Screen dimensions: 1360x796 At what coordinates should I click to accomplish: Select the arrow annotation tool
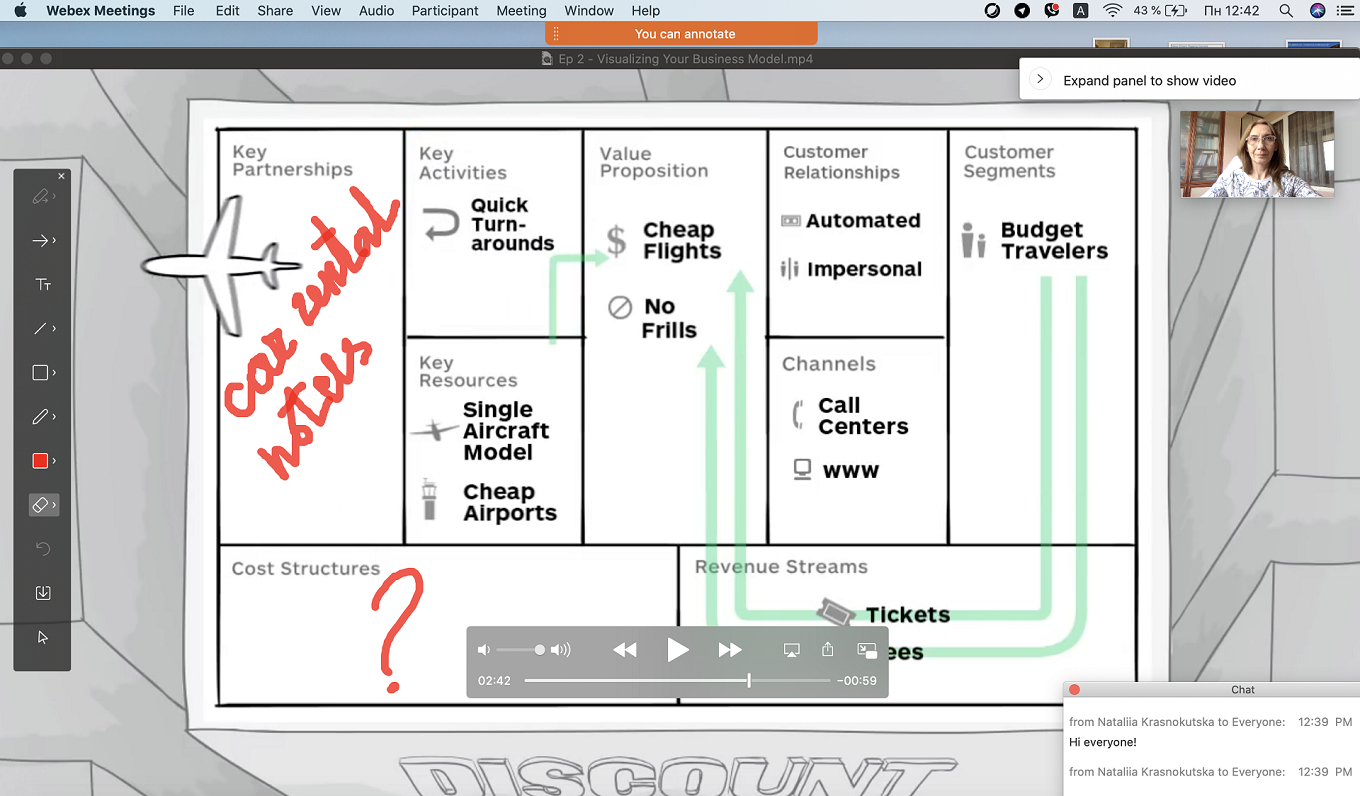coord(40,241)
